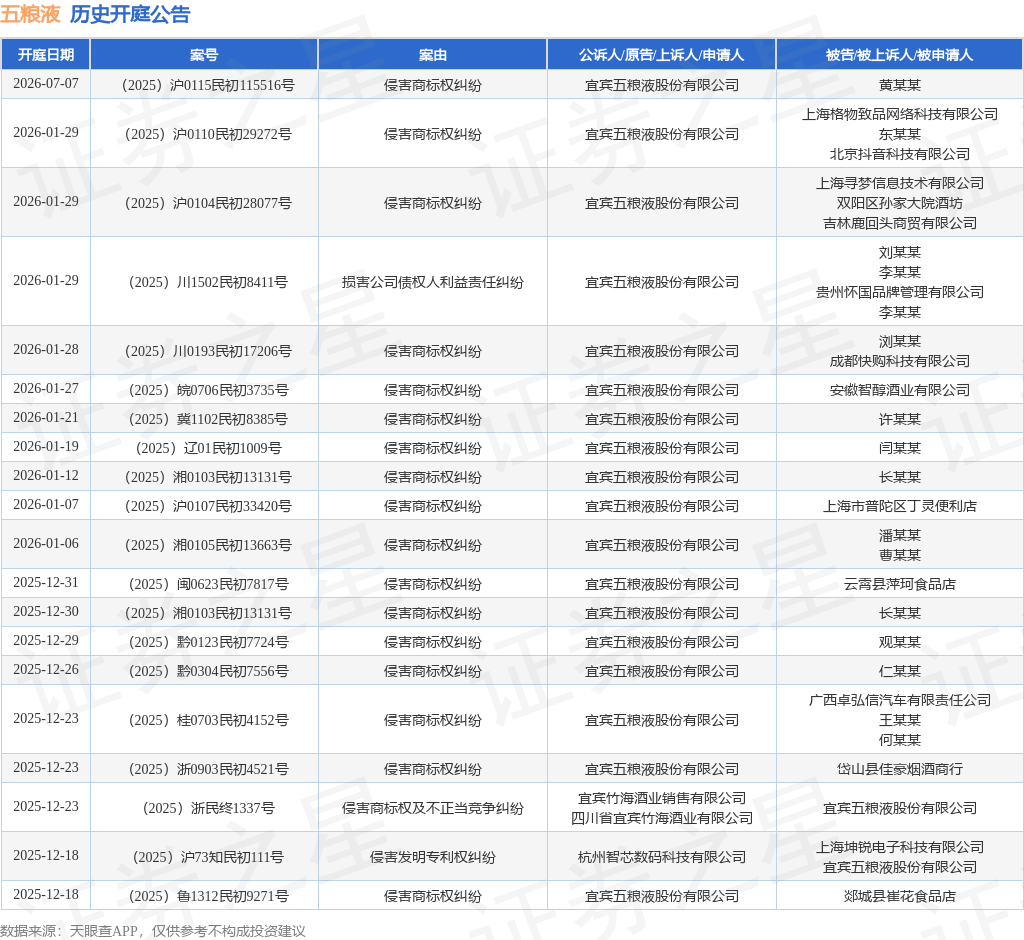Select case number 川0193民初17206号
1024x940 pixels.
pos(208,351)
